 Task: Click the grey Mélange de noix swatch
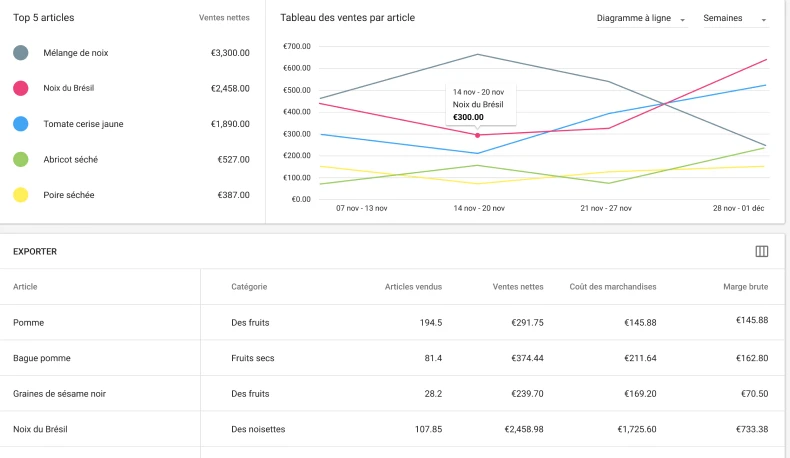click(x=20, y=53)
